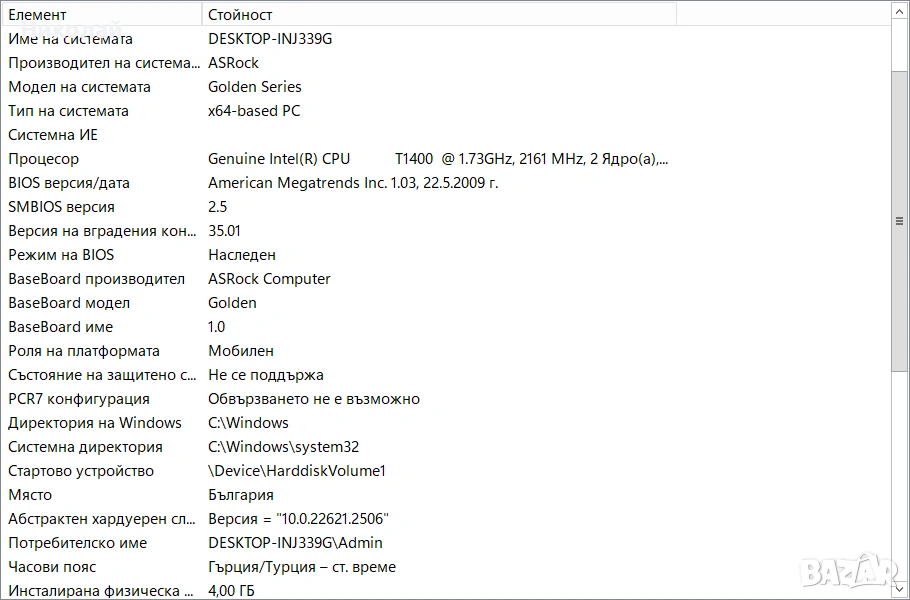Select the Име на системата row
Image resolution: width=910 pixels, height=600 pixels.
coord(70,39)
